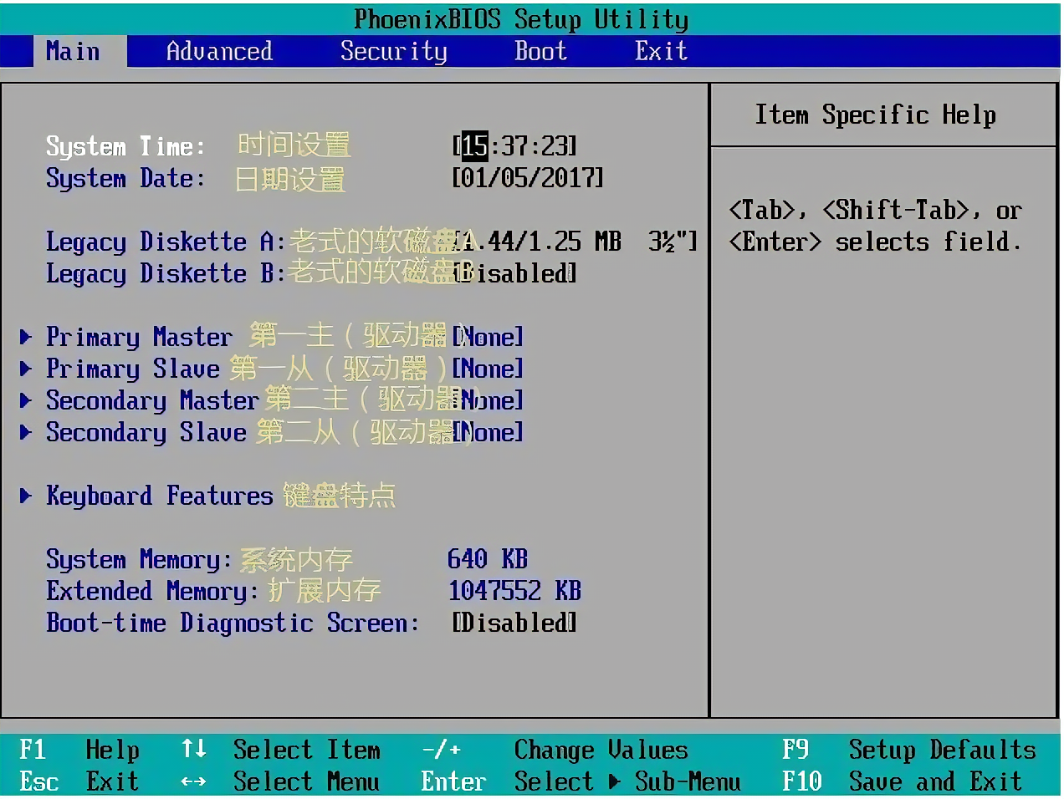
Task: Click the Tab, Shift-Tab help text
Action: 875,226
